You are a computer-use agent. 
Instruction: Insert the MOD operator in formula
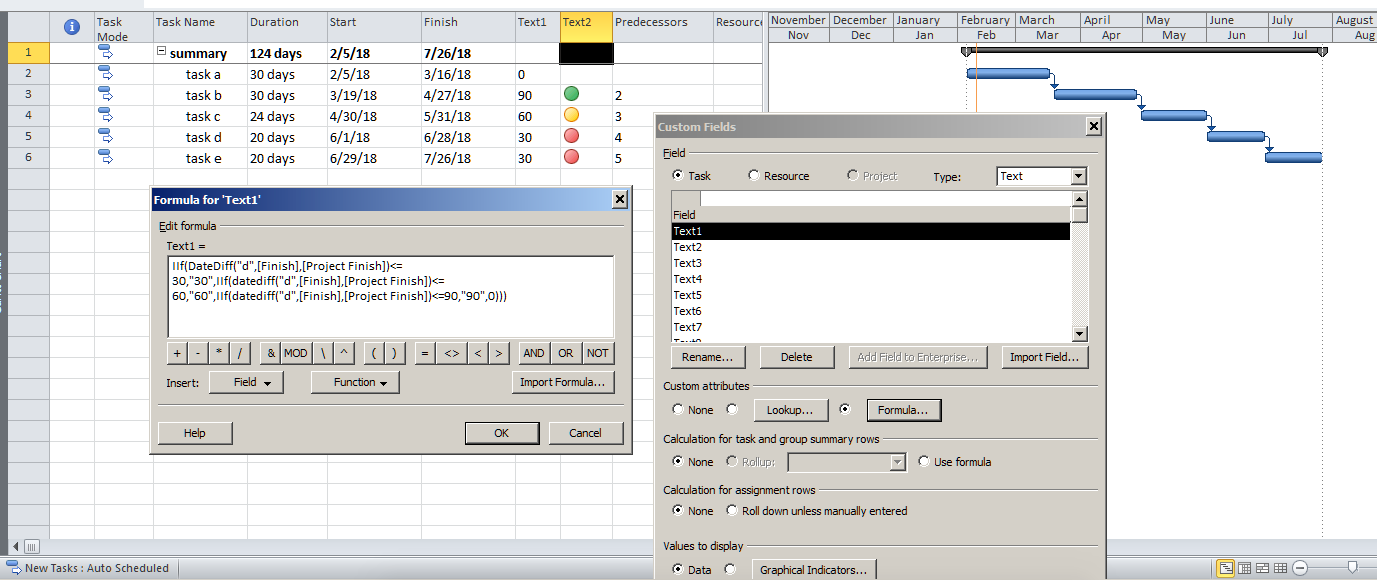pos(296,353)
